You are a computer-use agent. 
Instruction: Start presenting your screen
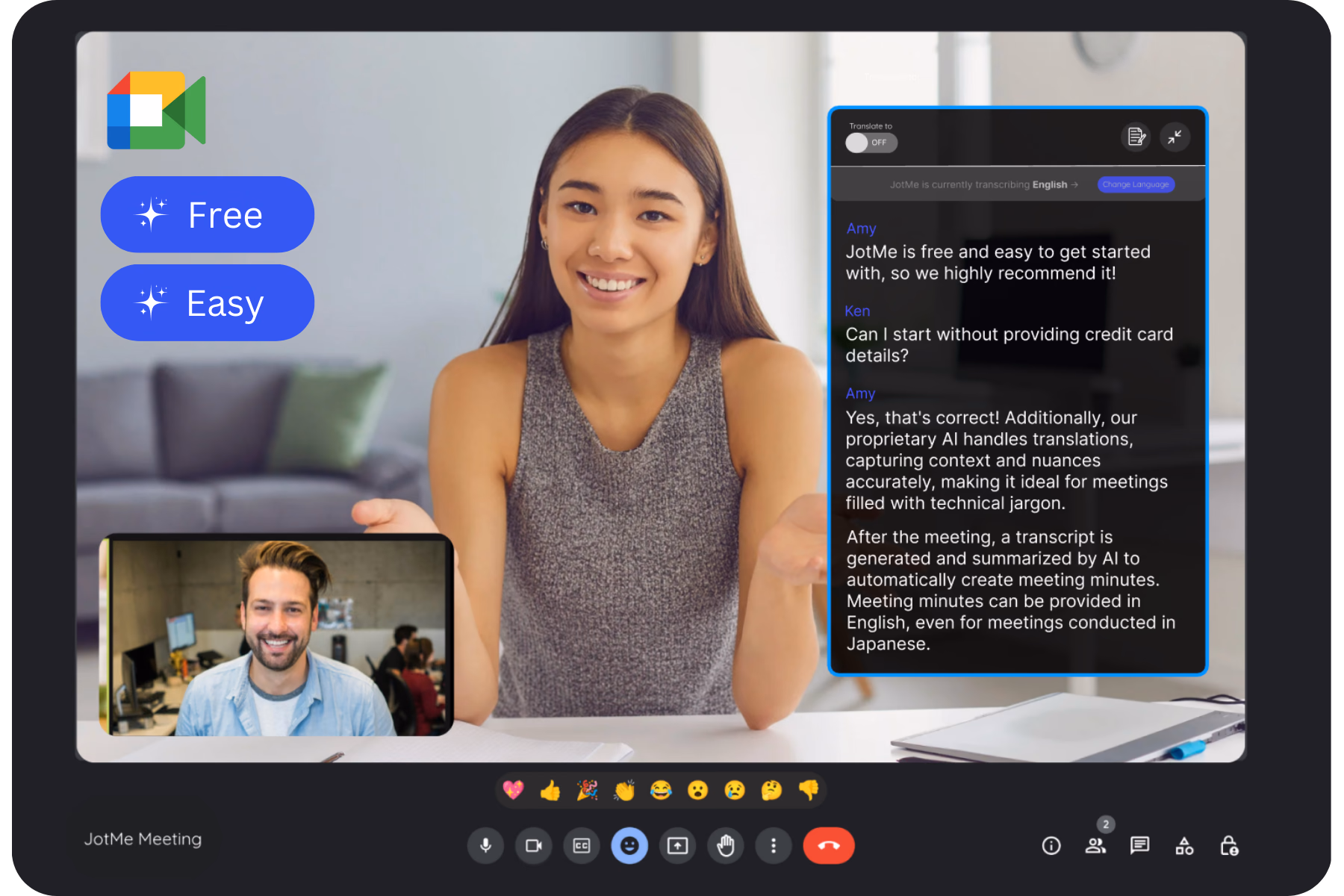677,846
